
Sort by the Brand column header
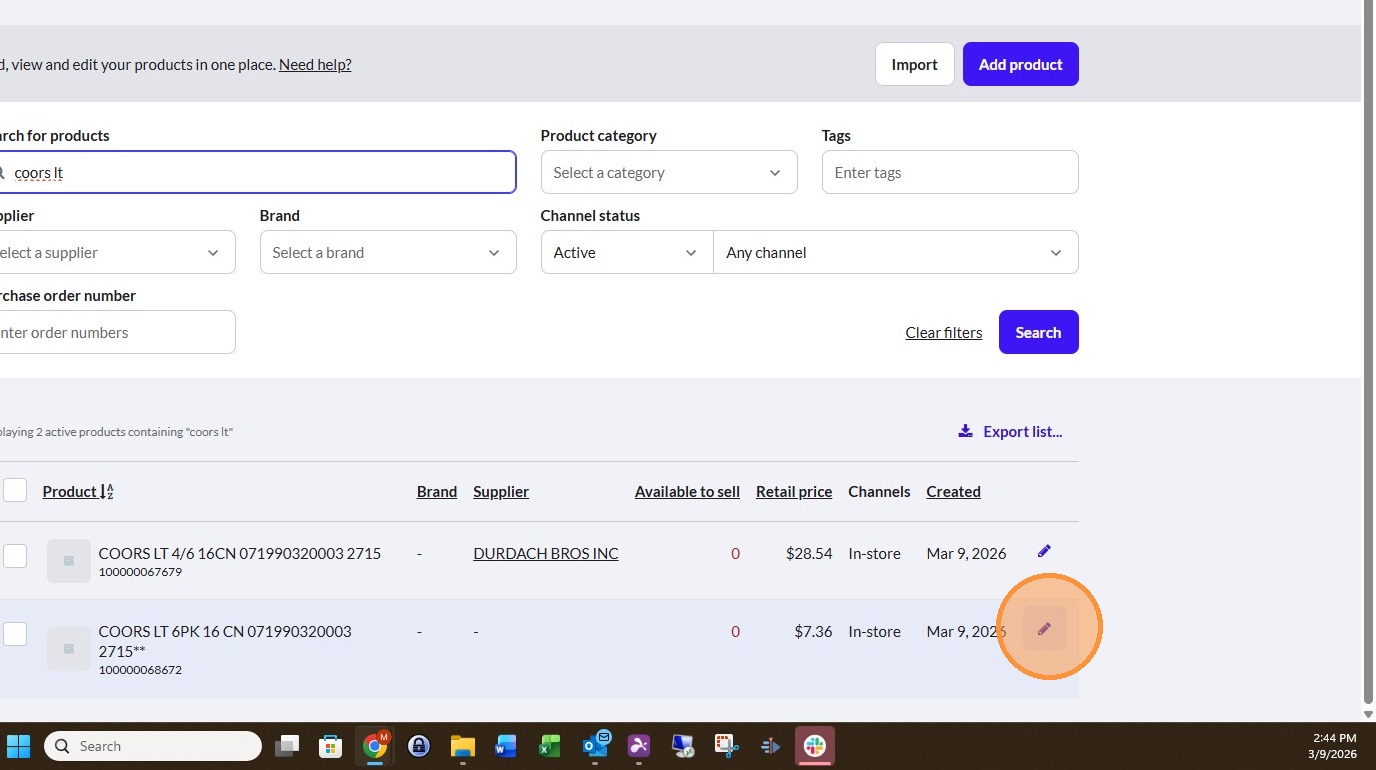pyautogui.click(x=437, y=491)
